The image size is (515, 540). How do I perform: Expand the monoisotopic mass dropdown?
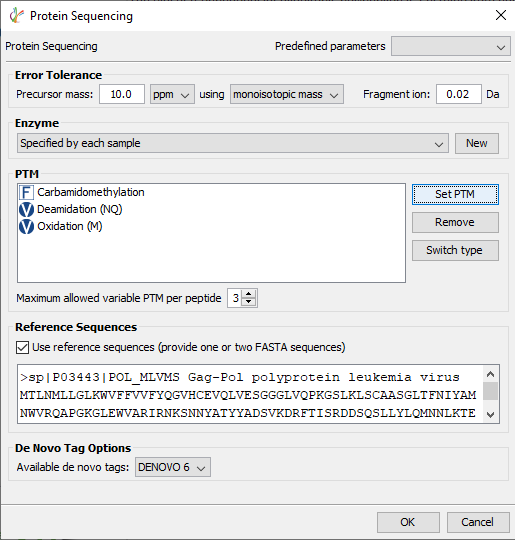(x=287, y=94)
